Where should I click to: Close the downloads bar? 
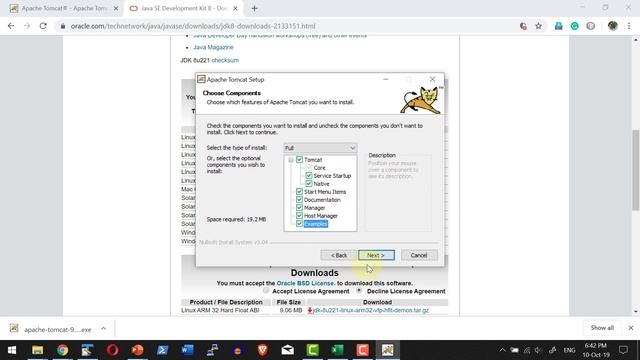click(631, 328)
